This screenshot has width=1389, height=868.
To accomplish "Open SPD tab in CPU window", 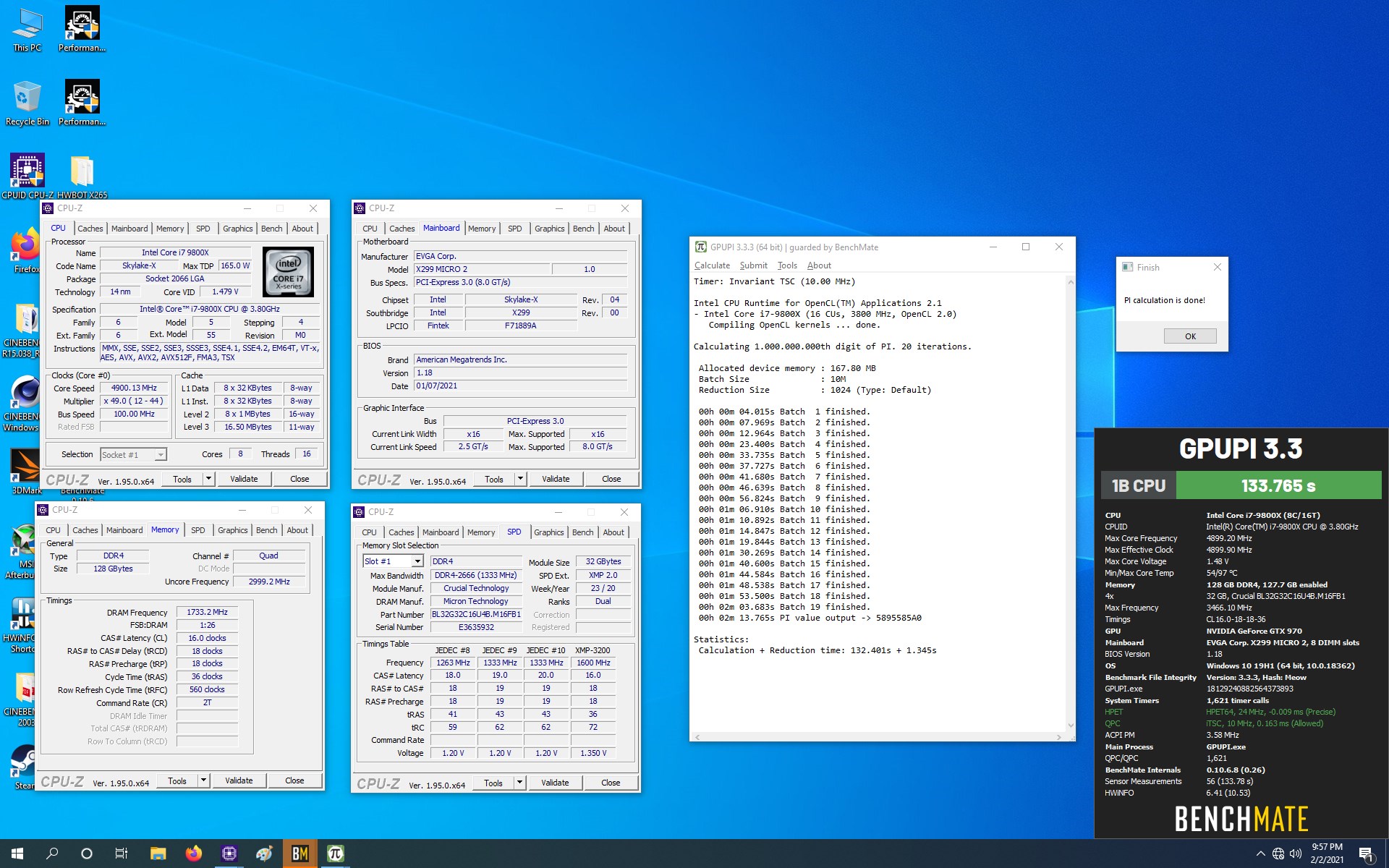I will (203, 229).
